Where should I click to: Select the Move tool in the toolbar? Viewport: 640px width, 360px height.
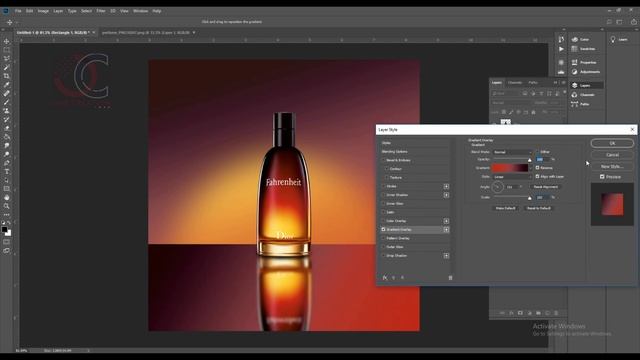click(x=7, y=41)
